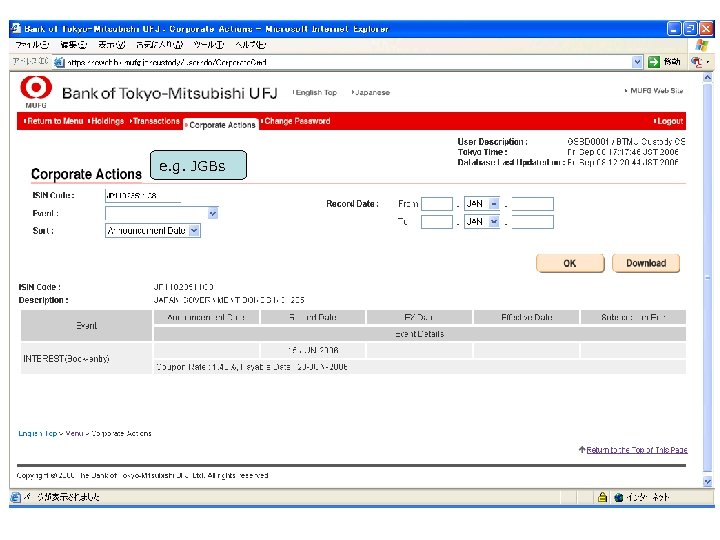Open the address bar URL dropdown
This screenshot has width=720, height=540.
637,62
